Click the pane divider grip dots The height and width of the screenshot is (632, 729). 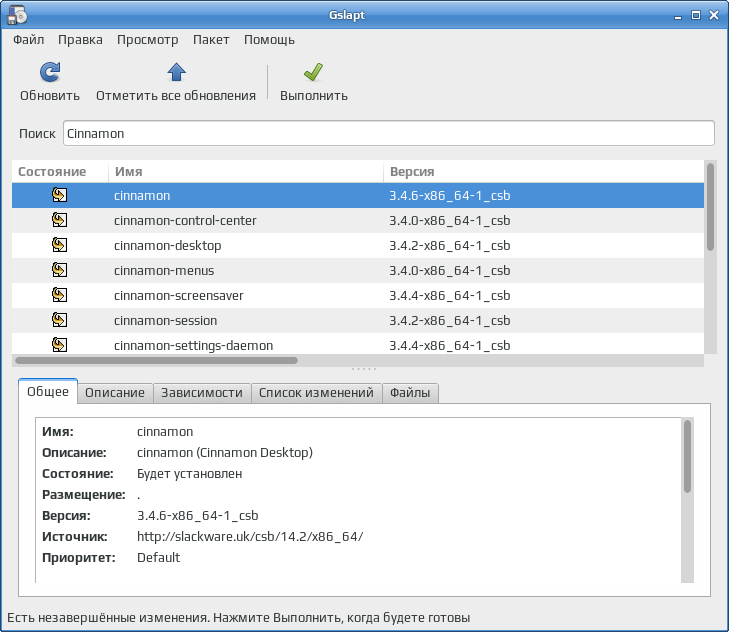[364, 369]
